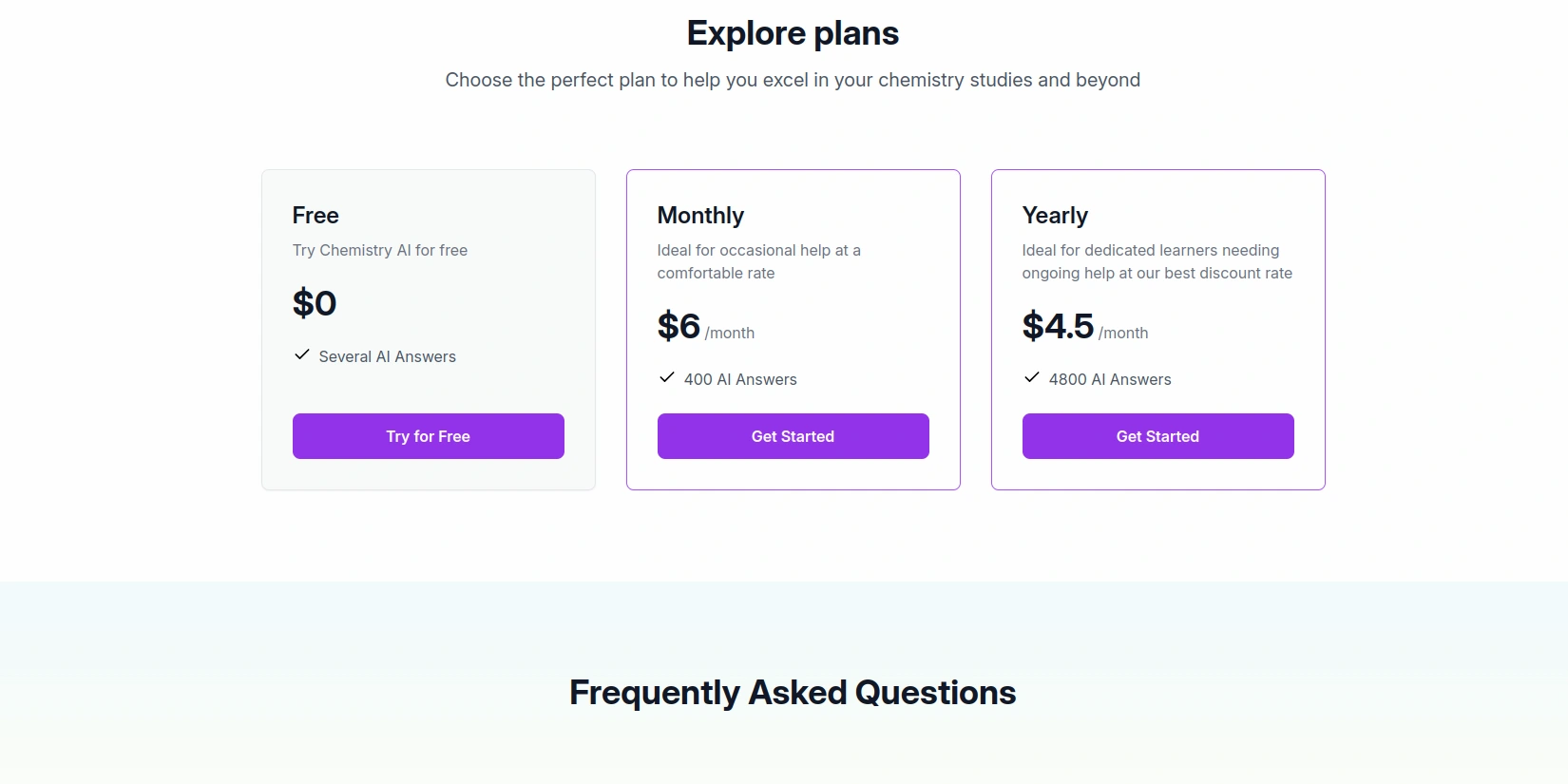This screenshot has width=1568, height=784.
Task: Select the Free plan title
Action: point(316,216)
